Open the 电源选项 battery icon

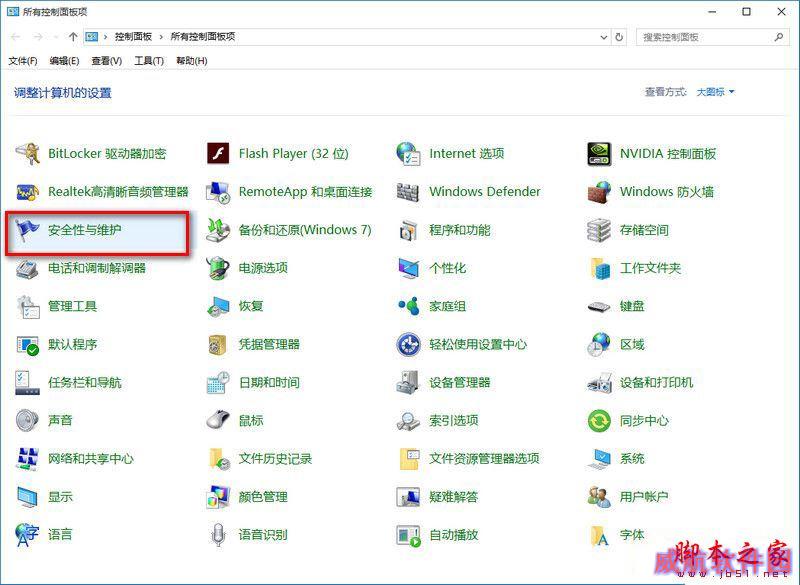(218, 268)
